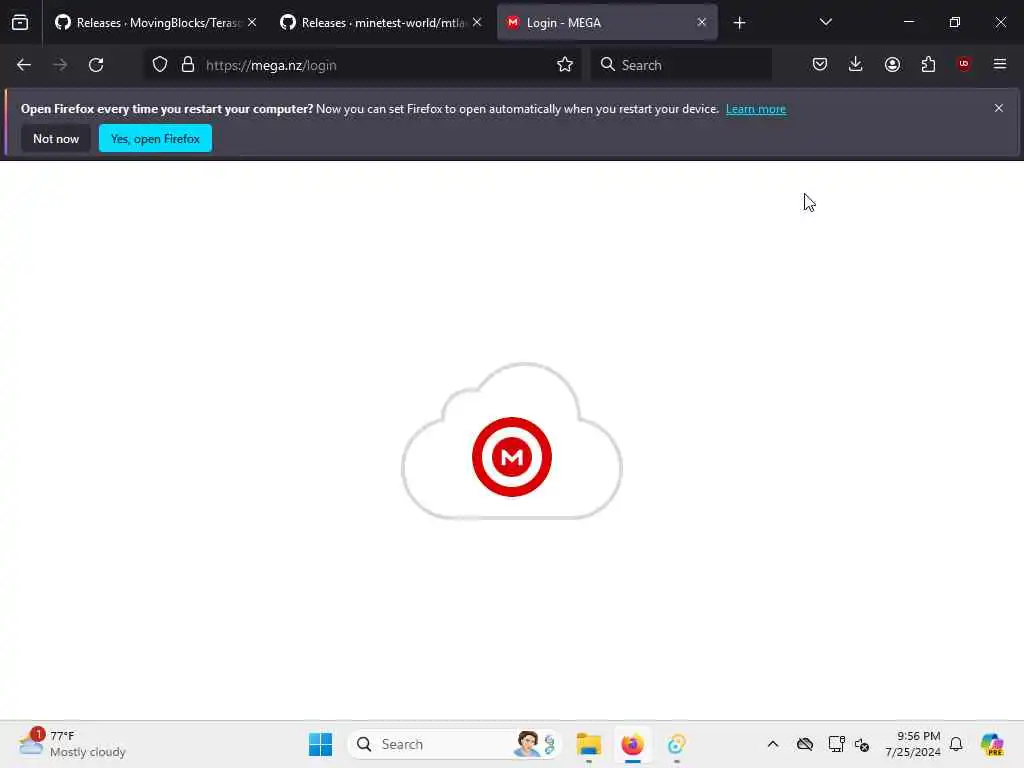
Task: Open the Extensions panel
Action: 928,65
